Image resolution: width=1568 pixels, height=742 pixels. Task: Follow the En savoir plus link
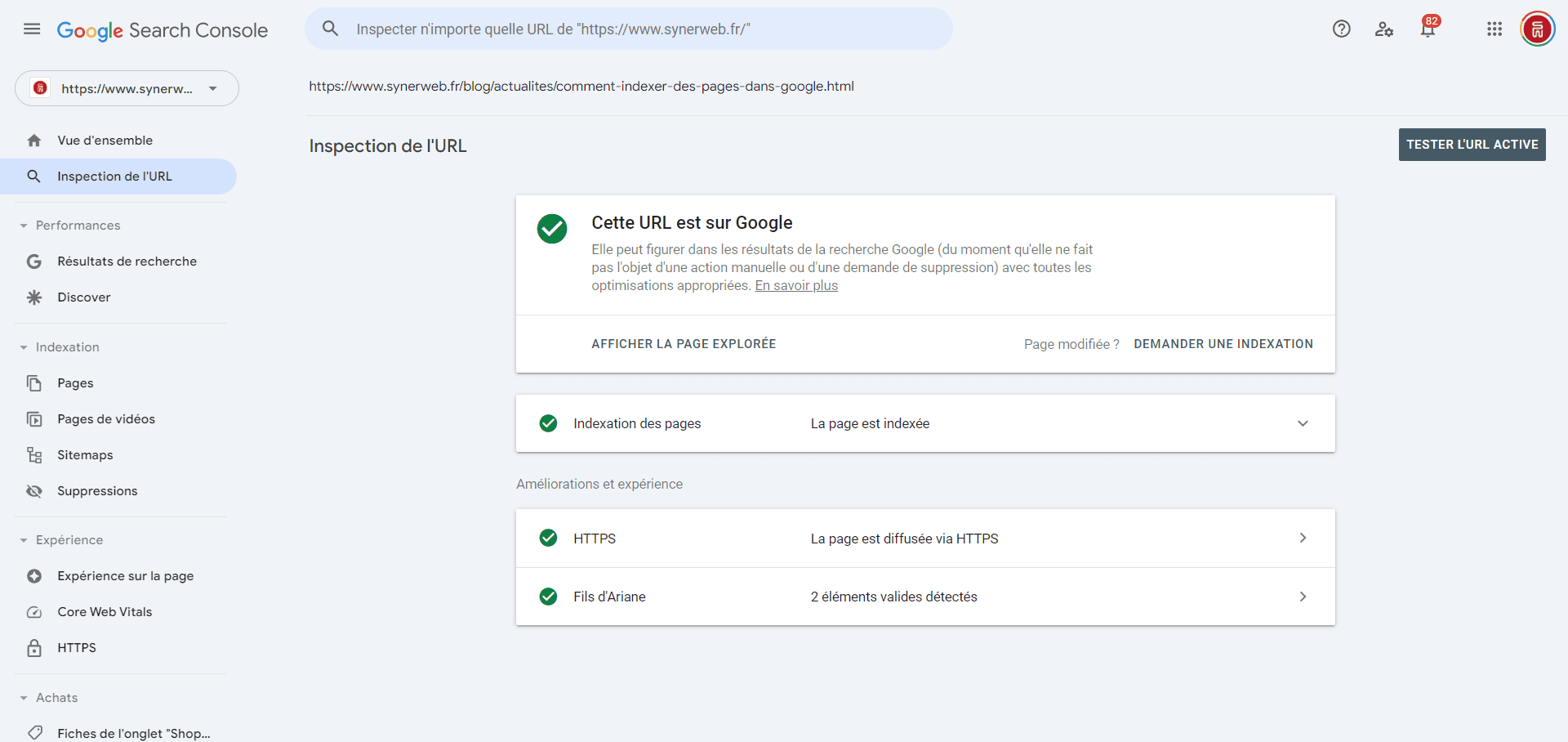796,285
